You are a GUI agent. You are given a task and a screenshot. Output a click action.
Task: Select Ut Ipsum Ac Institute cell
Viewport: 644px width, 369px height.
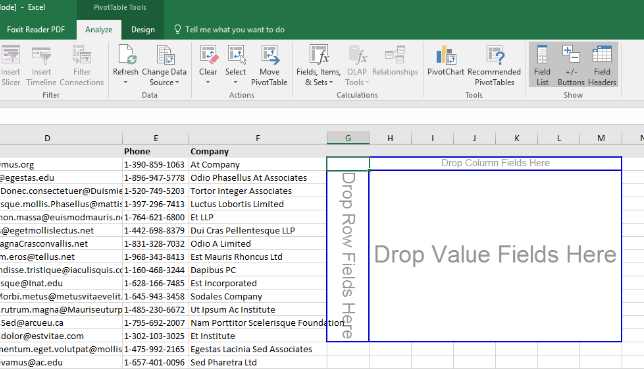coord(258,309)
